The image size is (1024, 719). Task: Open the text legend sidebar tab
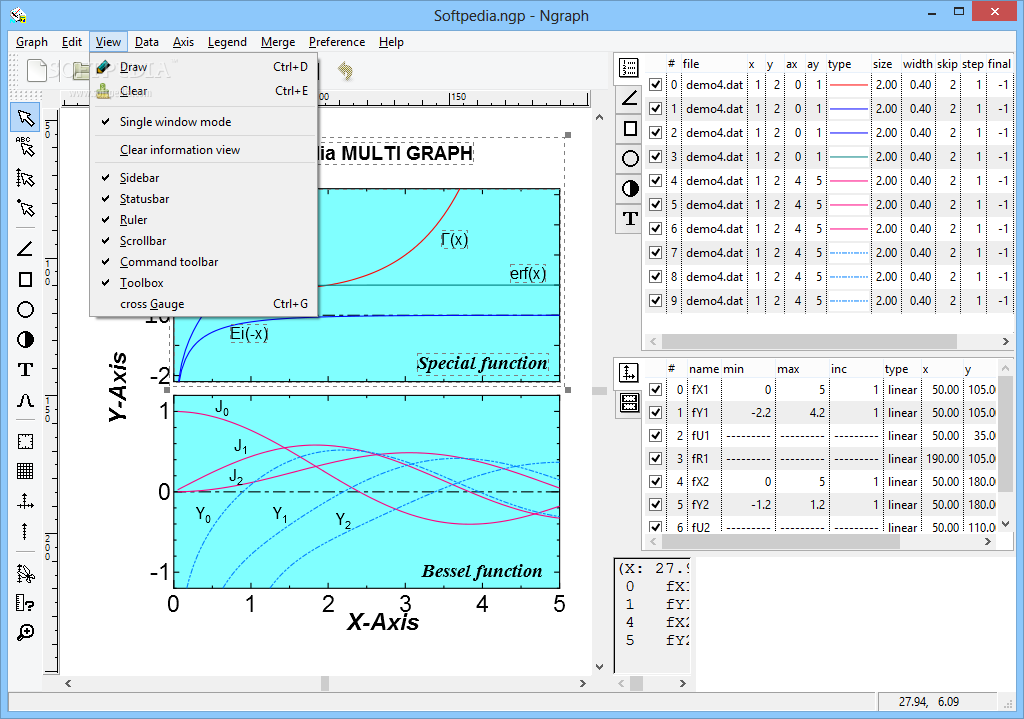630,219
